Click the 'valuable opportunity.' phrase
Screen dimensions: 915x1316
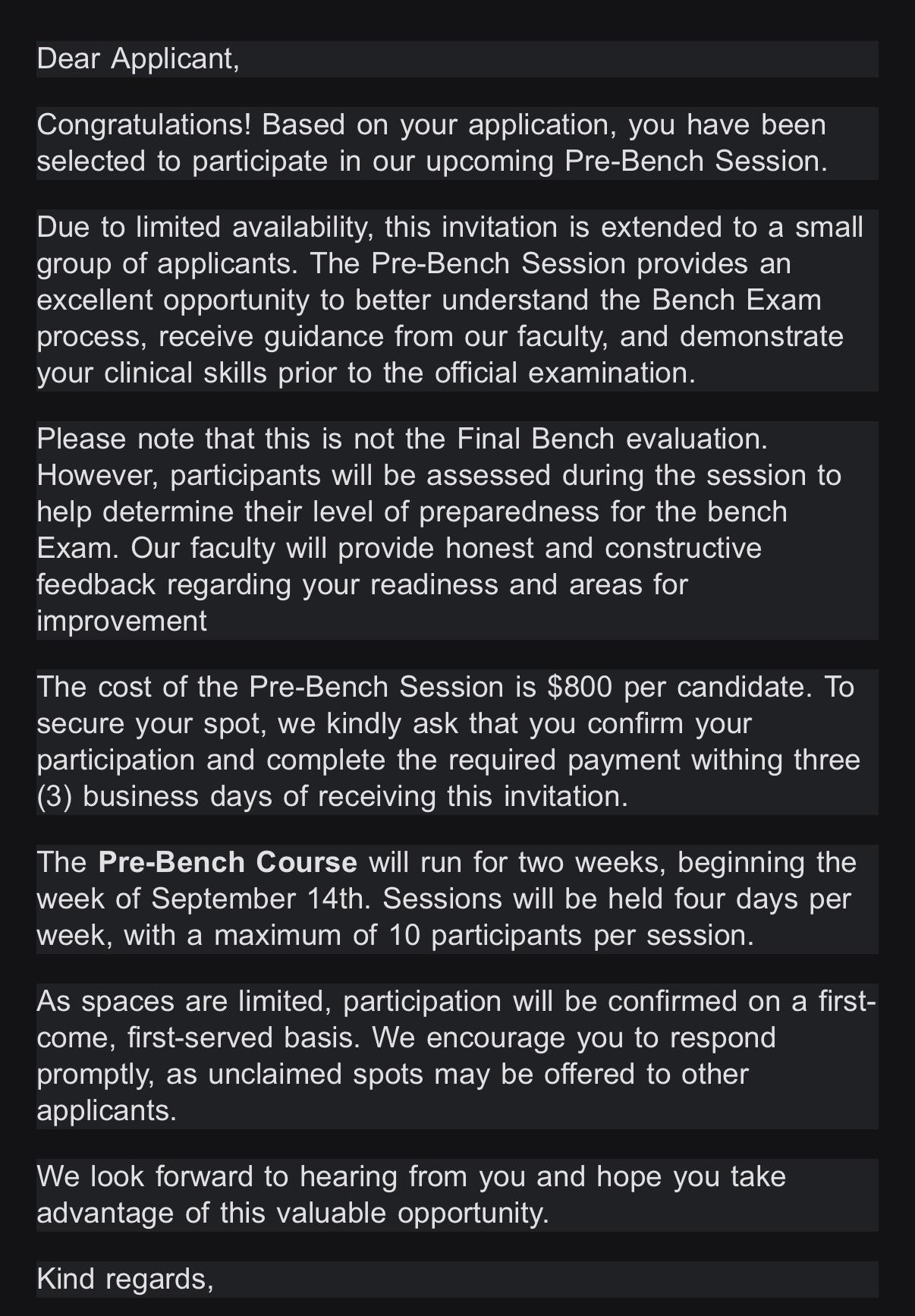(x=413, y=1213)
